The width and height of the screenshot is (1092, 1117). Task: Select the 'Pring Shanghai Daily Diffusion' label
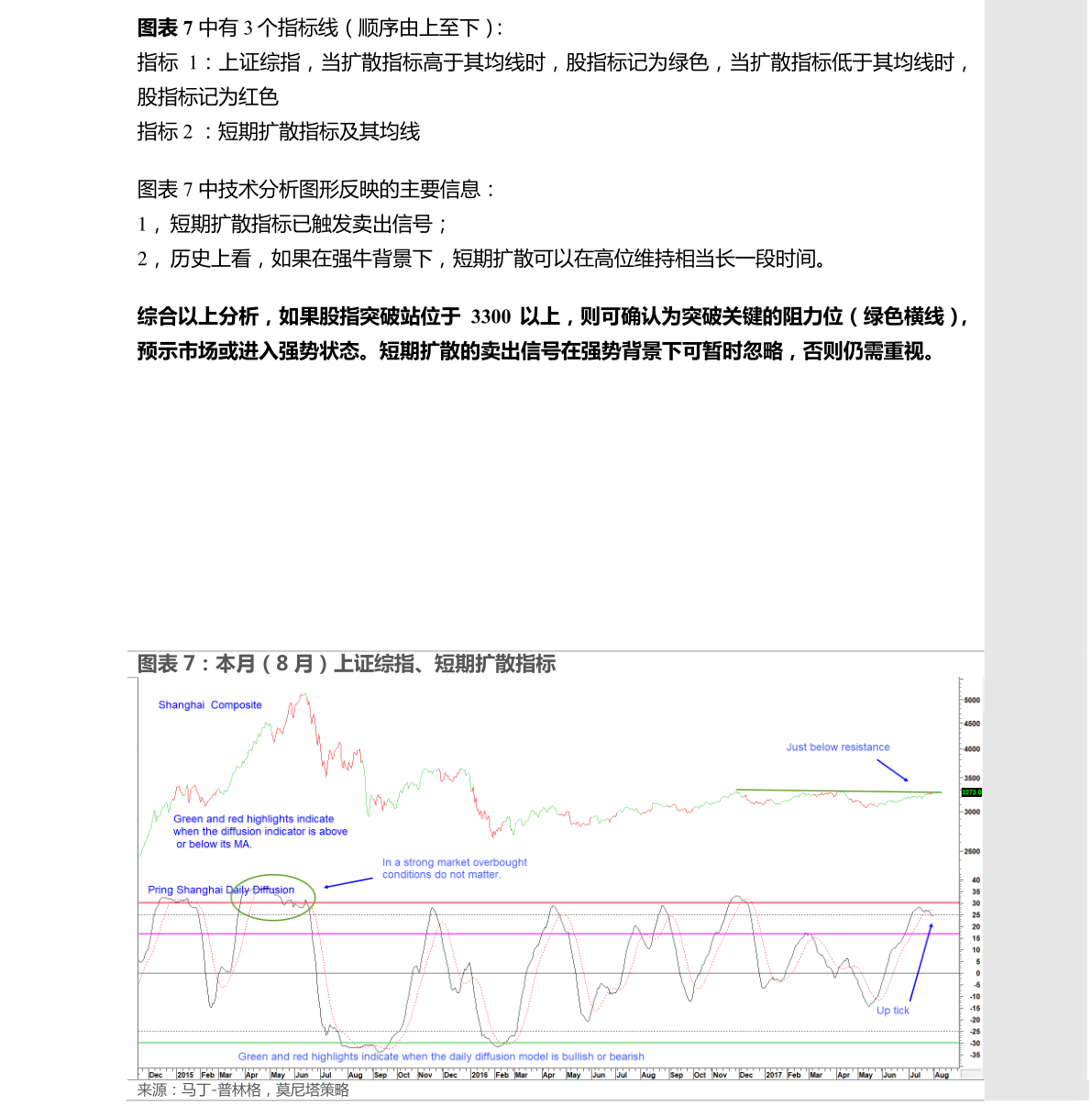[221, 890]
